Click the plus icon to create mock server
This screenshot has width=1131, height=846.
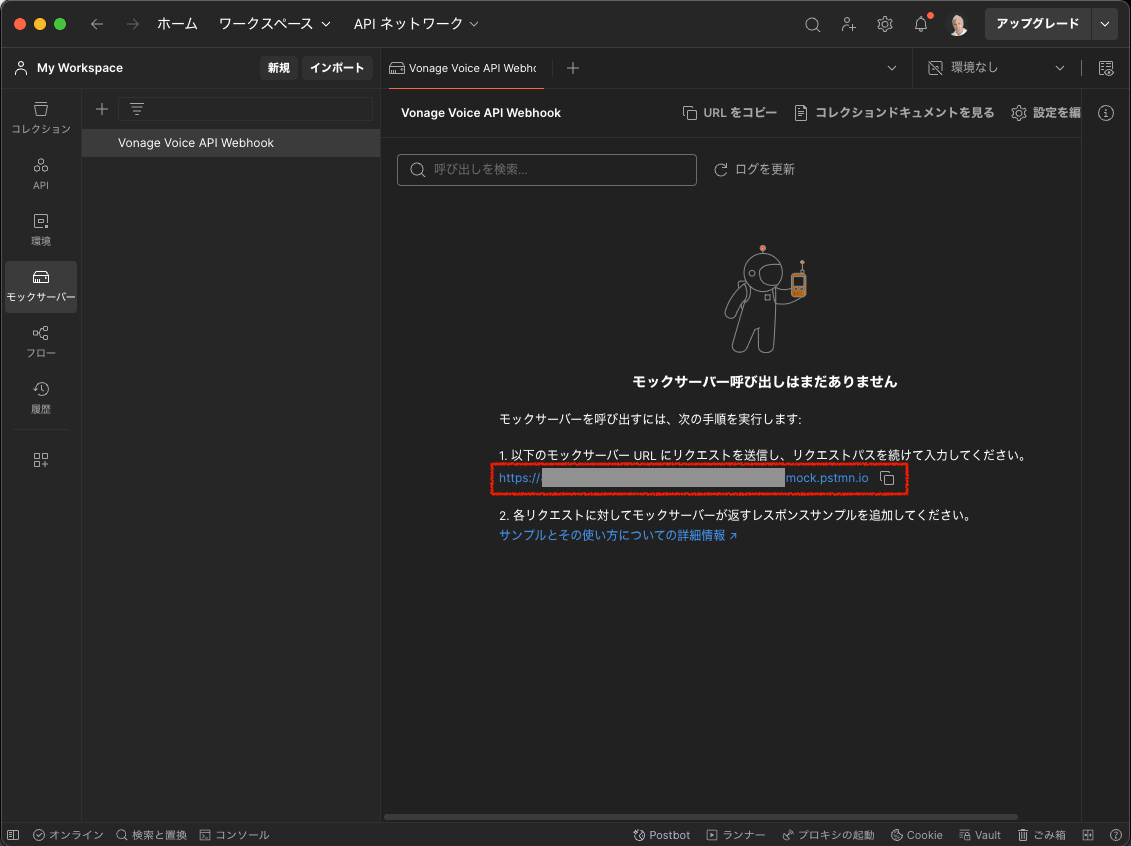pos(102,109)
